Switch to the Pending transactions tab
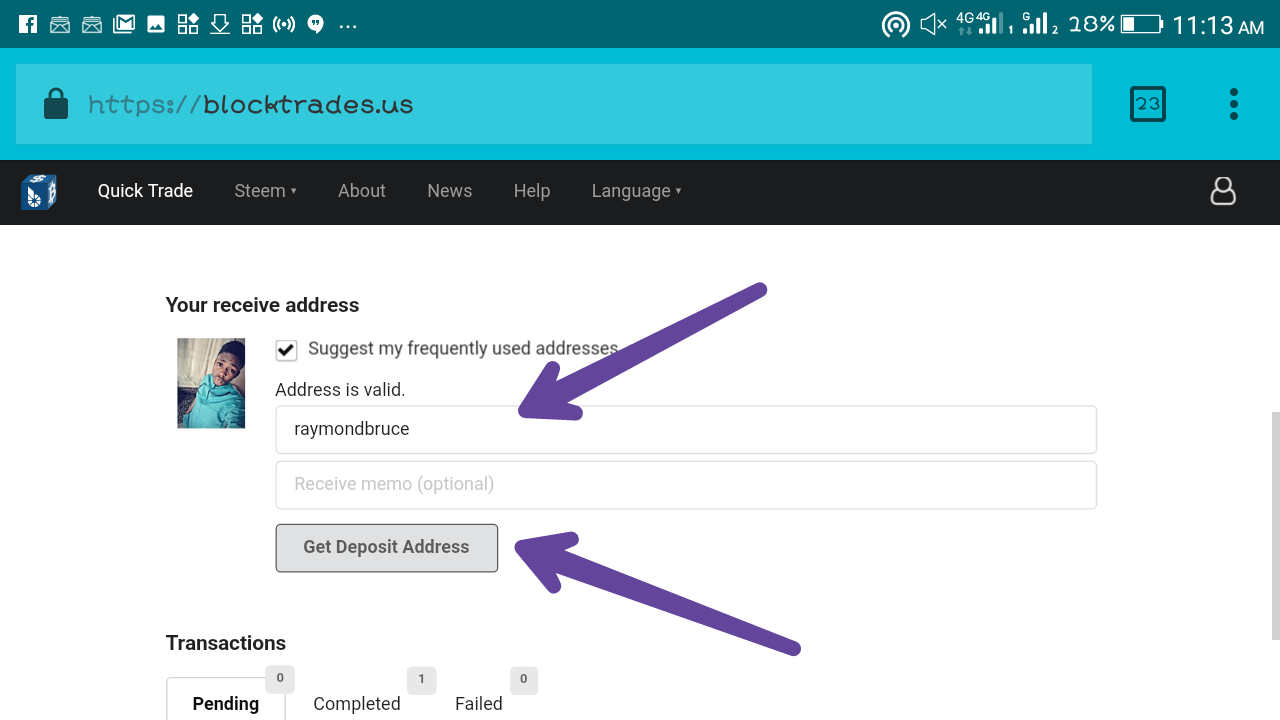 click(x=226, y=700)
